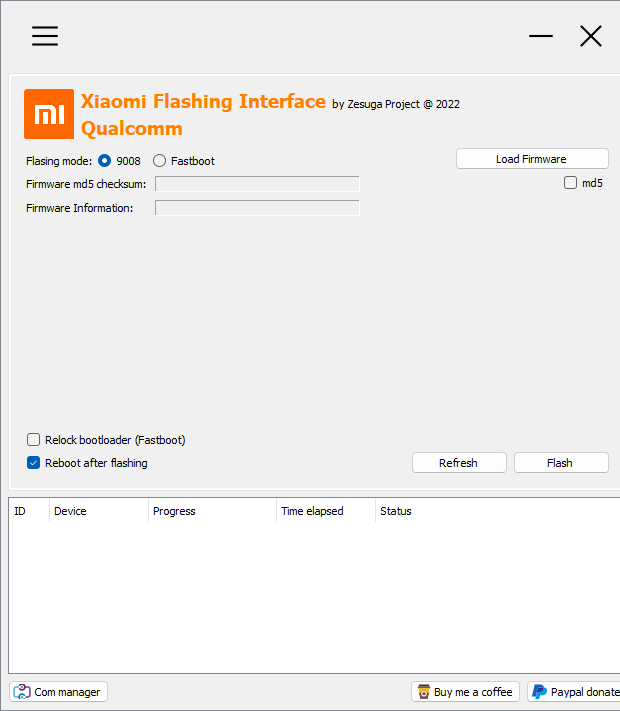620x711 pixels.
Task: Click the ID column header
Action: [29, 511]
